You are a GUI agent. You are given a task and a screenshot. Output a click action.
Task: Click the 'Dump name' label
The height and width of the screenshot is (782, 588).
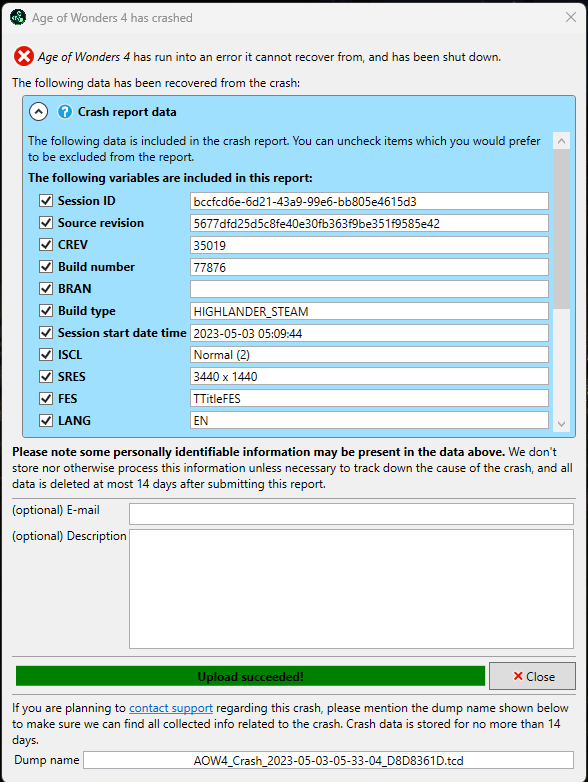tap(47, 760)
